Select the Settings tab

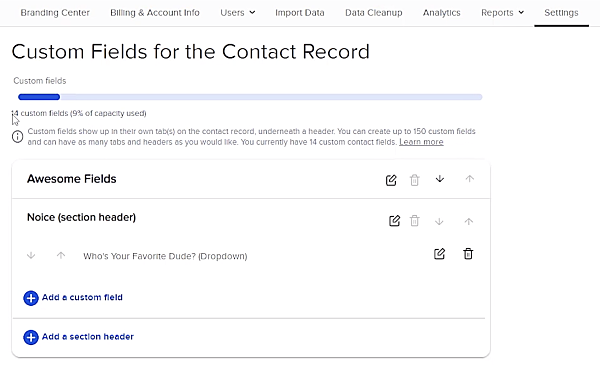click(561, 13)
